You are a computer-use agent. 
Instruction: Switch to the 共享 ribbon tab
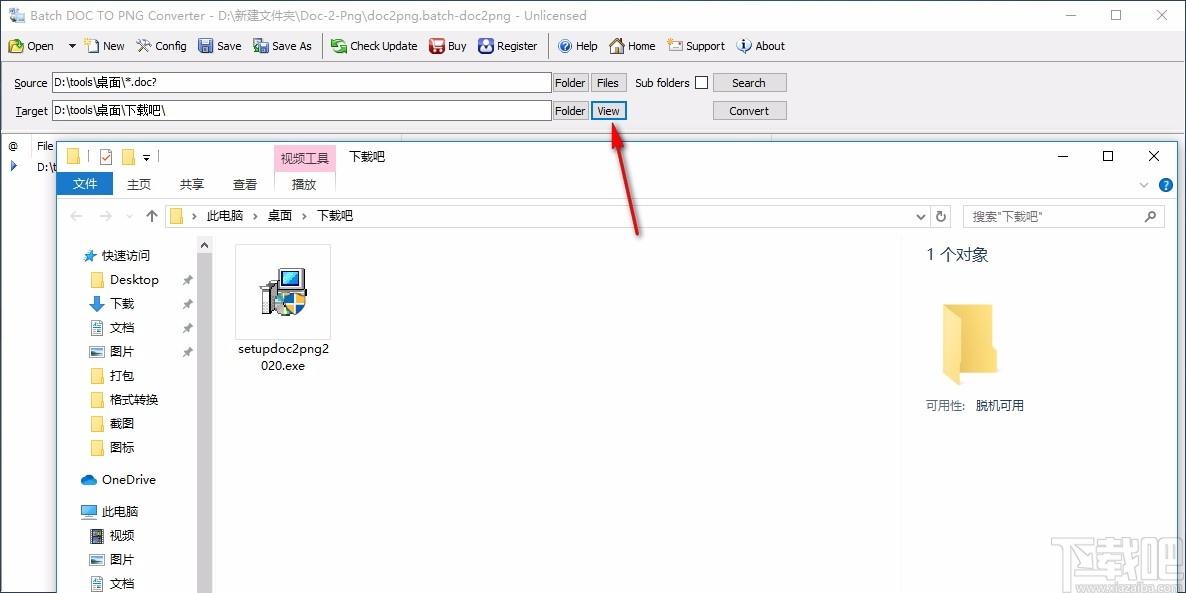click(191, 184)
